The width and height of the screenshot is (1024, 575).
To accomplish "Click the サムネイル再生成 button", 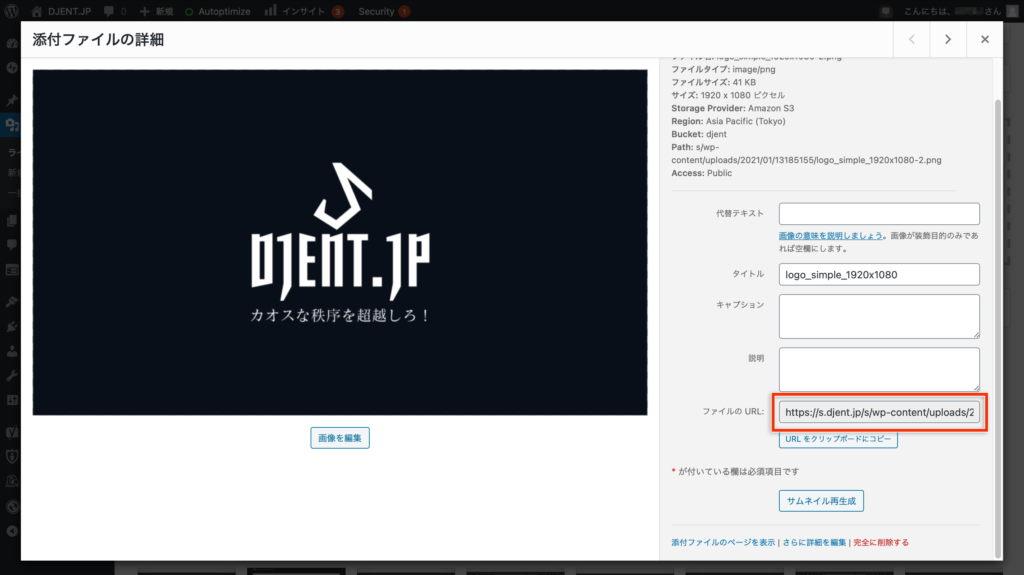I will point(821,501).
